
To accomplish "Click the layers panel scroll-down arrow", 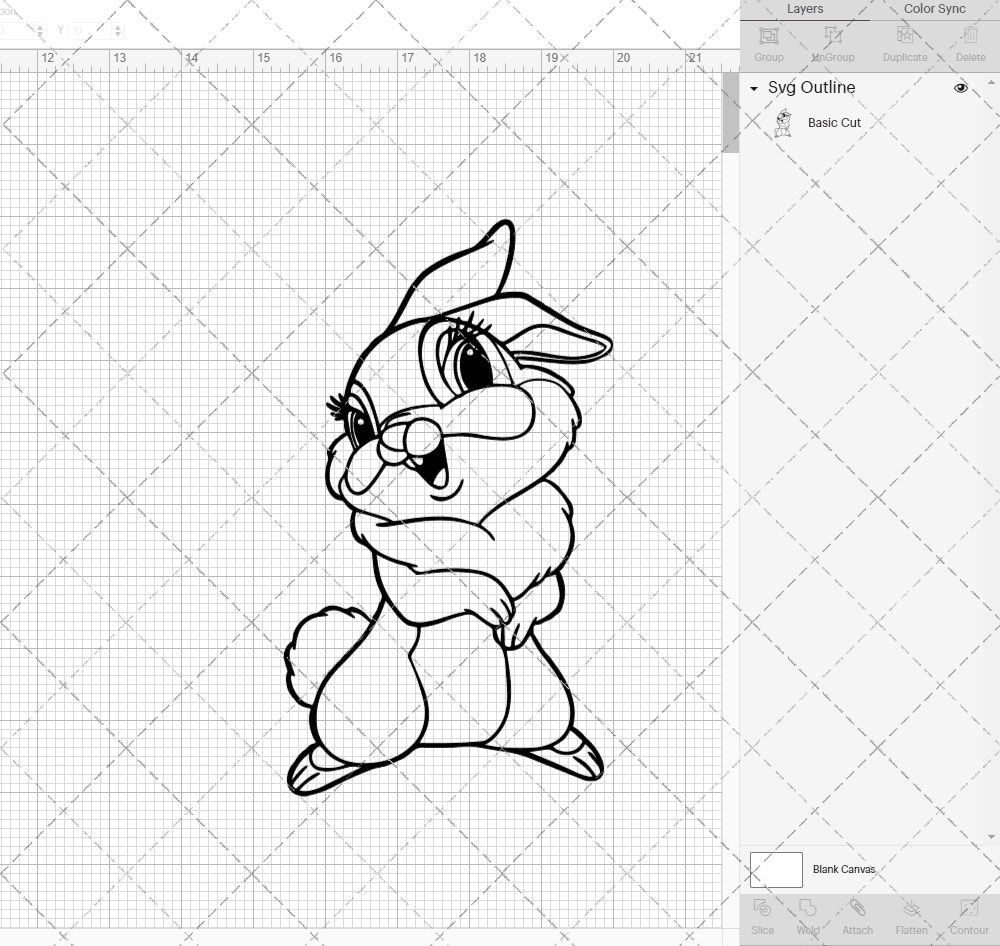I will pyautogui.click(x=990, y=836).
